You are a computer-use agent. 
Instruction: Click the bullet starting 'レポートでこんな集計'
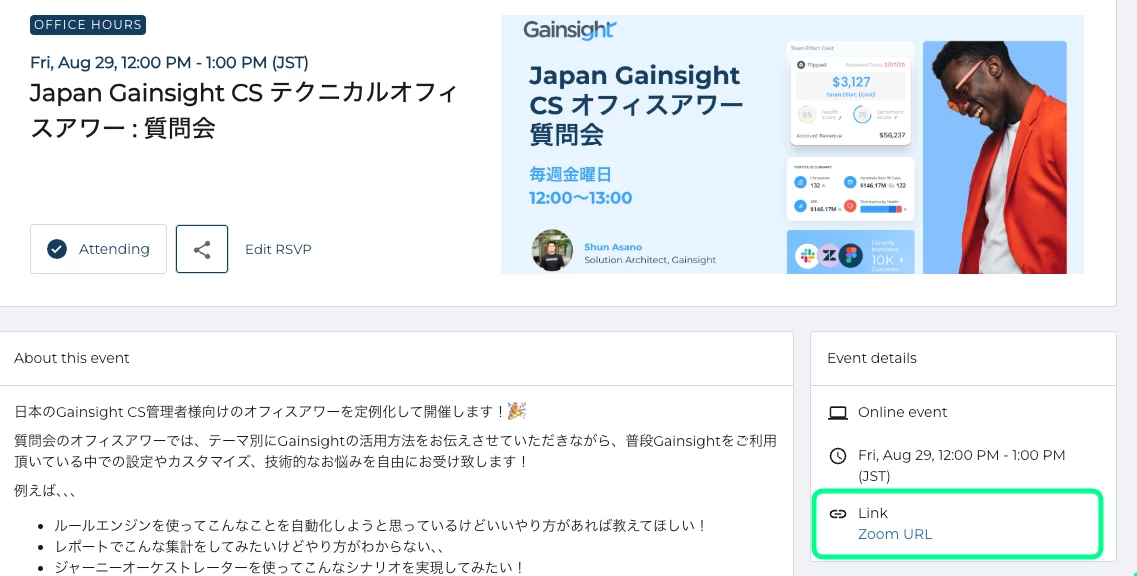tap(249, 546)
